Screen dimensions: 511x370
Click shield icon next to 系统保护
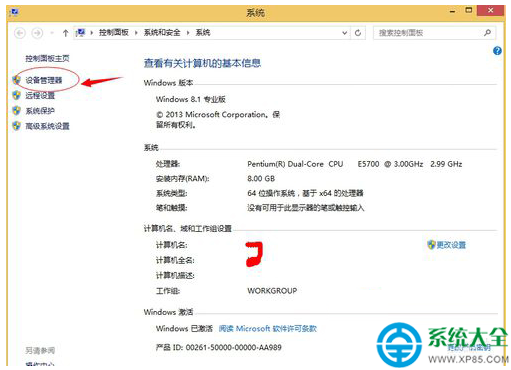(x=16, y=110)
